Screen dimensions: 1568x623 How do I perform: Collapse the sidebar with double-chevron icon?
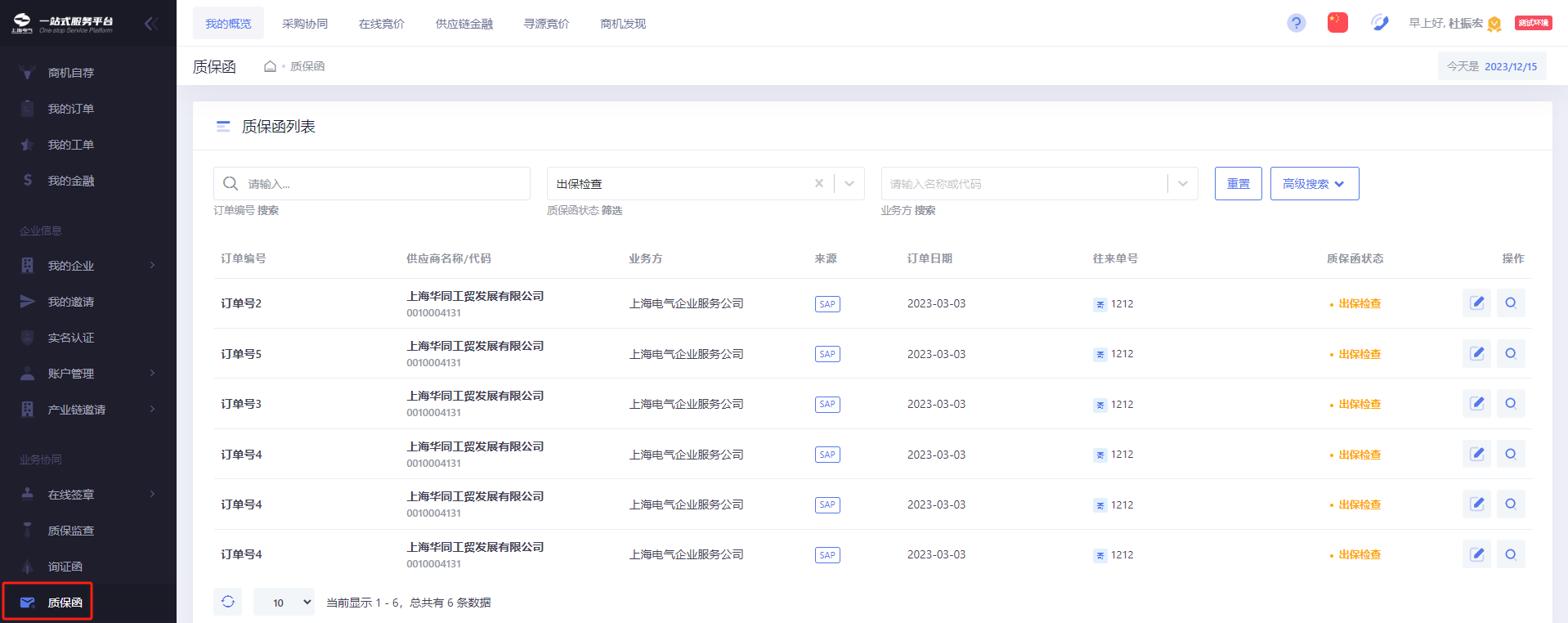150,24
